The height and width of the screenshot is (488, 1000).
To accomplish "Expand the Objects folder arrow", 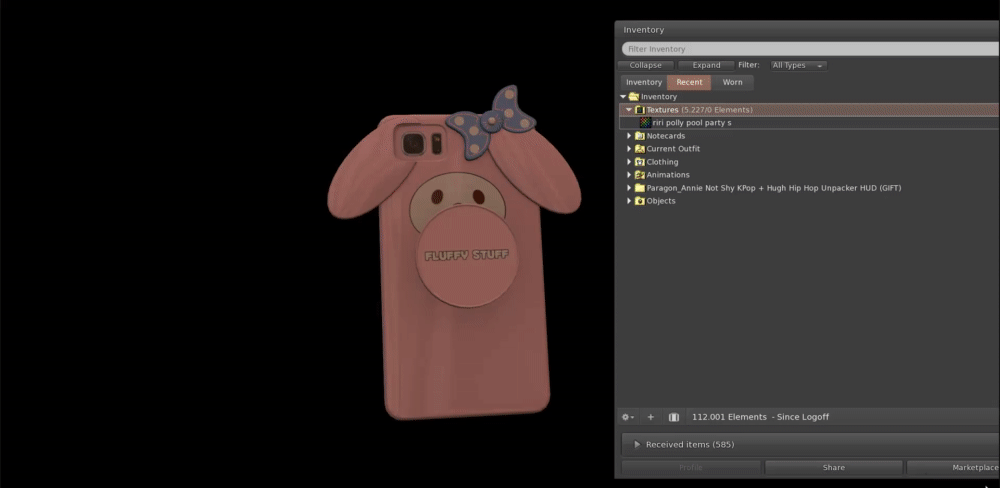I will (629, 201).
